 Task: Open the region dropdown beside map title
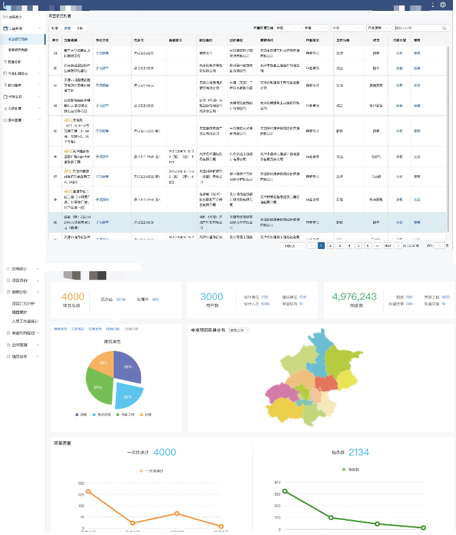(239, 330)
